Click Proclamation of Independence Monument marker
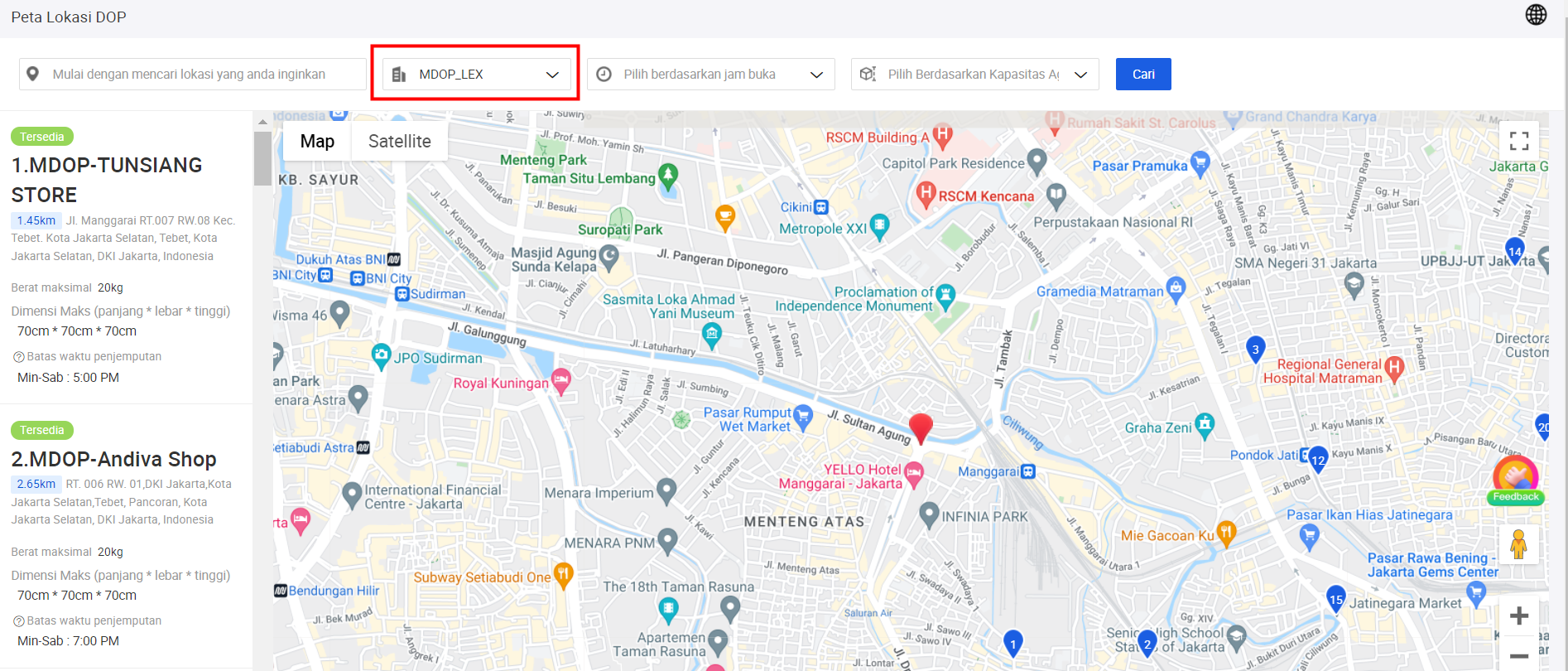The width and height of the screenshot is (1568, 671). pos(945,296)
